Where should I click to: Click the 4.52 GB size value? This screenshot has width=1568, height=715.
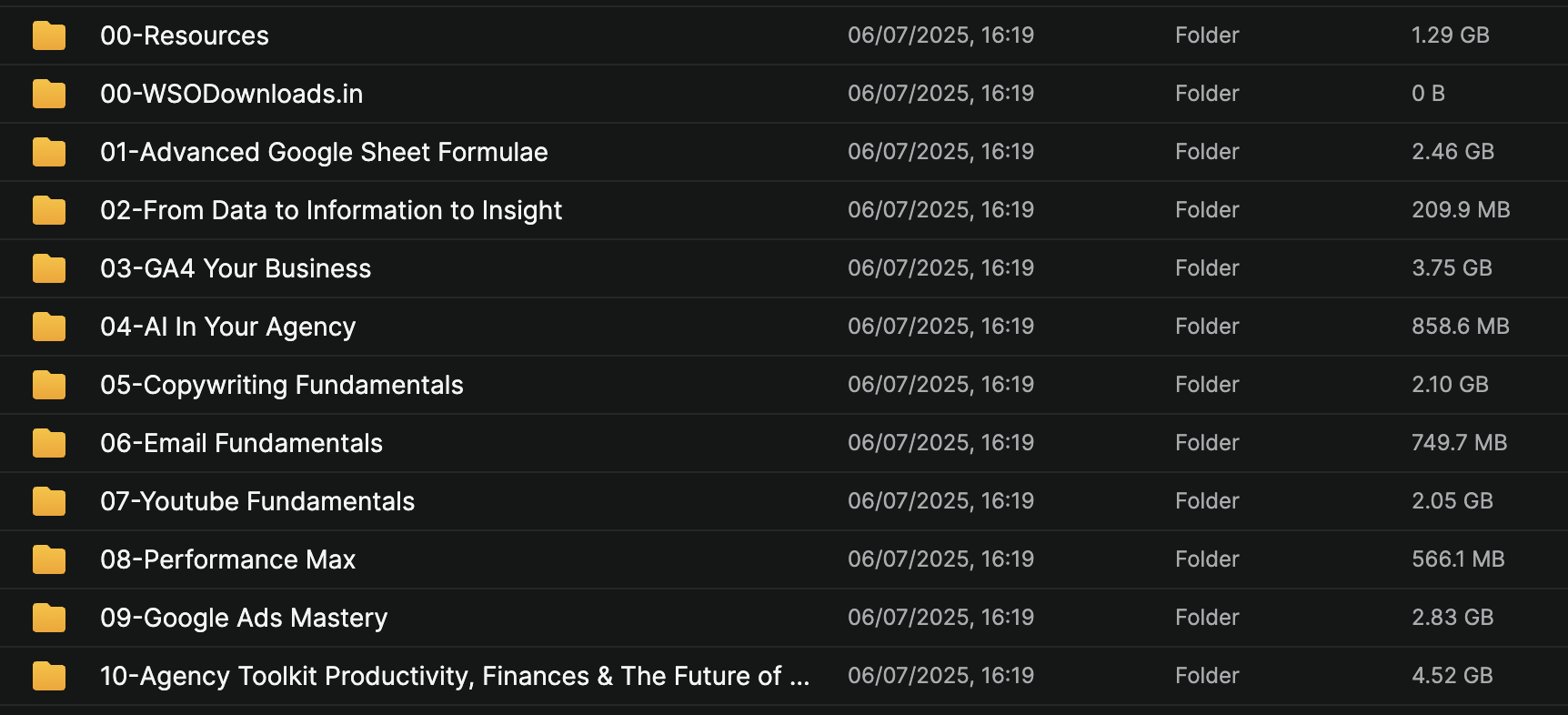coord(1452,676)
